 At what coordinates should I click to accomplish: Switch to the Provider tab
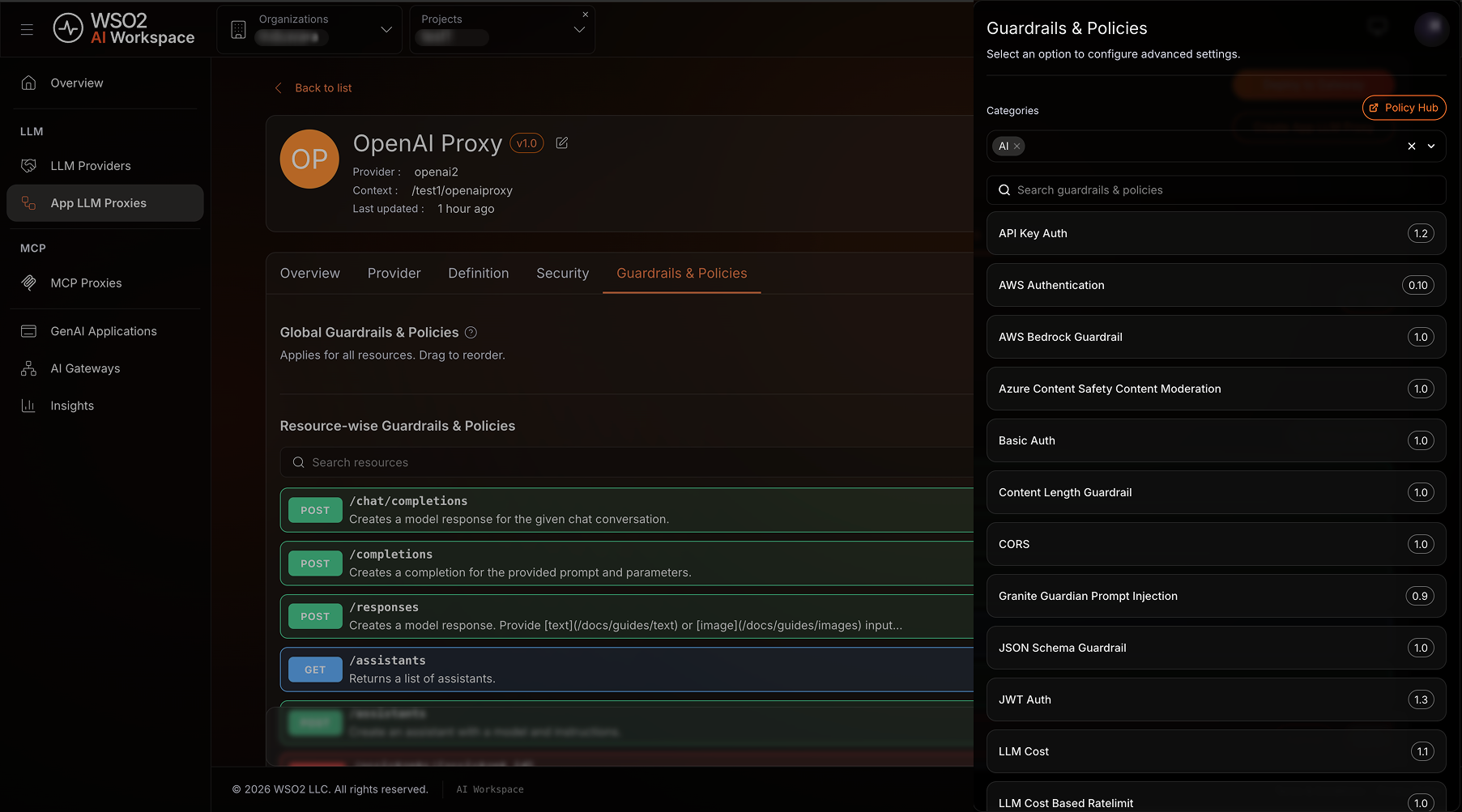click(x=394, y=274)
